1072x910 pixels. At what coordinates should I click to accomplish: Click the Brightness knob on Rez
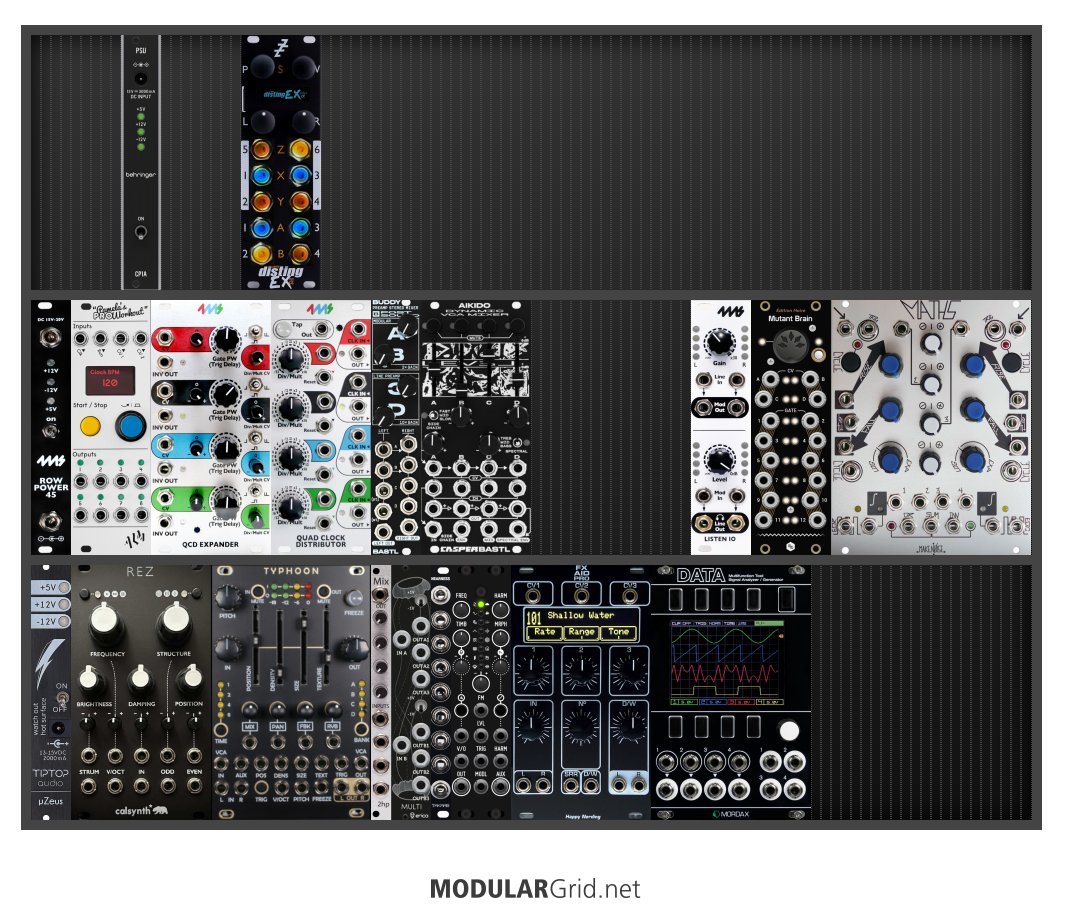(91, 680)
